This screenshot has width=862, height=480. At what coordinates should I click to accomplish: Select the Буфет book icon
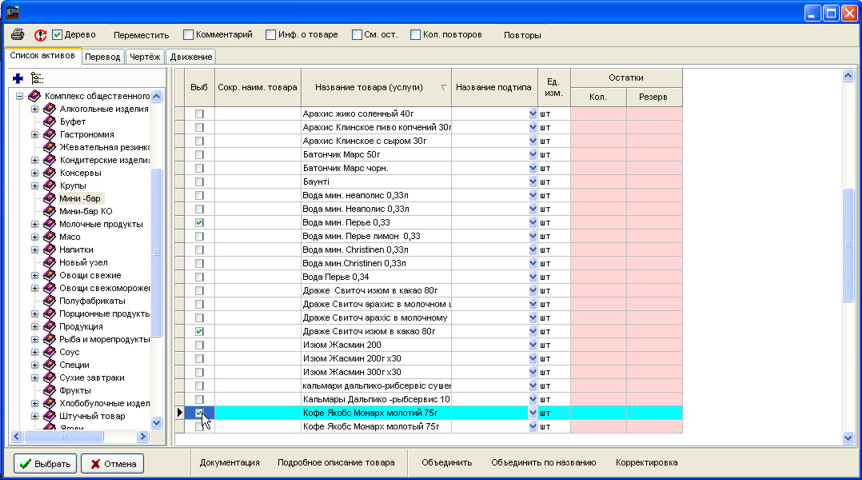[x=49, y=122]
